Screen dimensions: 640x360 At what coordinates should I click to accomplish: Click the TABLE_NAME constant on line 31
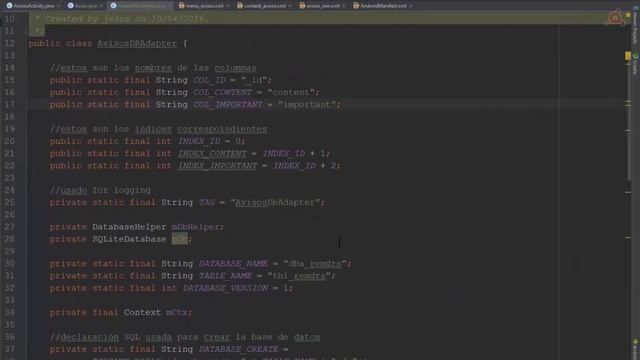pyautogui.click(x=225, y=276)
